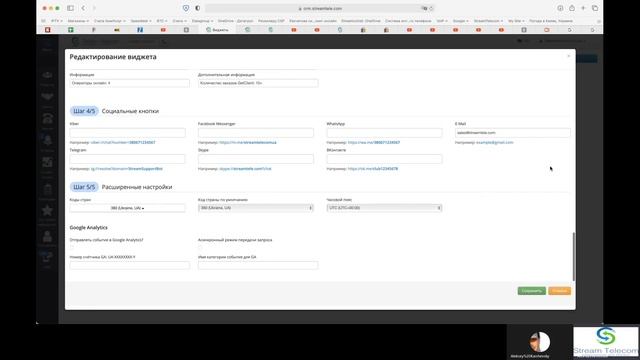Open the Google favorites bar folder

(x=460, y=21)
